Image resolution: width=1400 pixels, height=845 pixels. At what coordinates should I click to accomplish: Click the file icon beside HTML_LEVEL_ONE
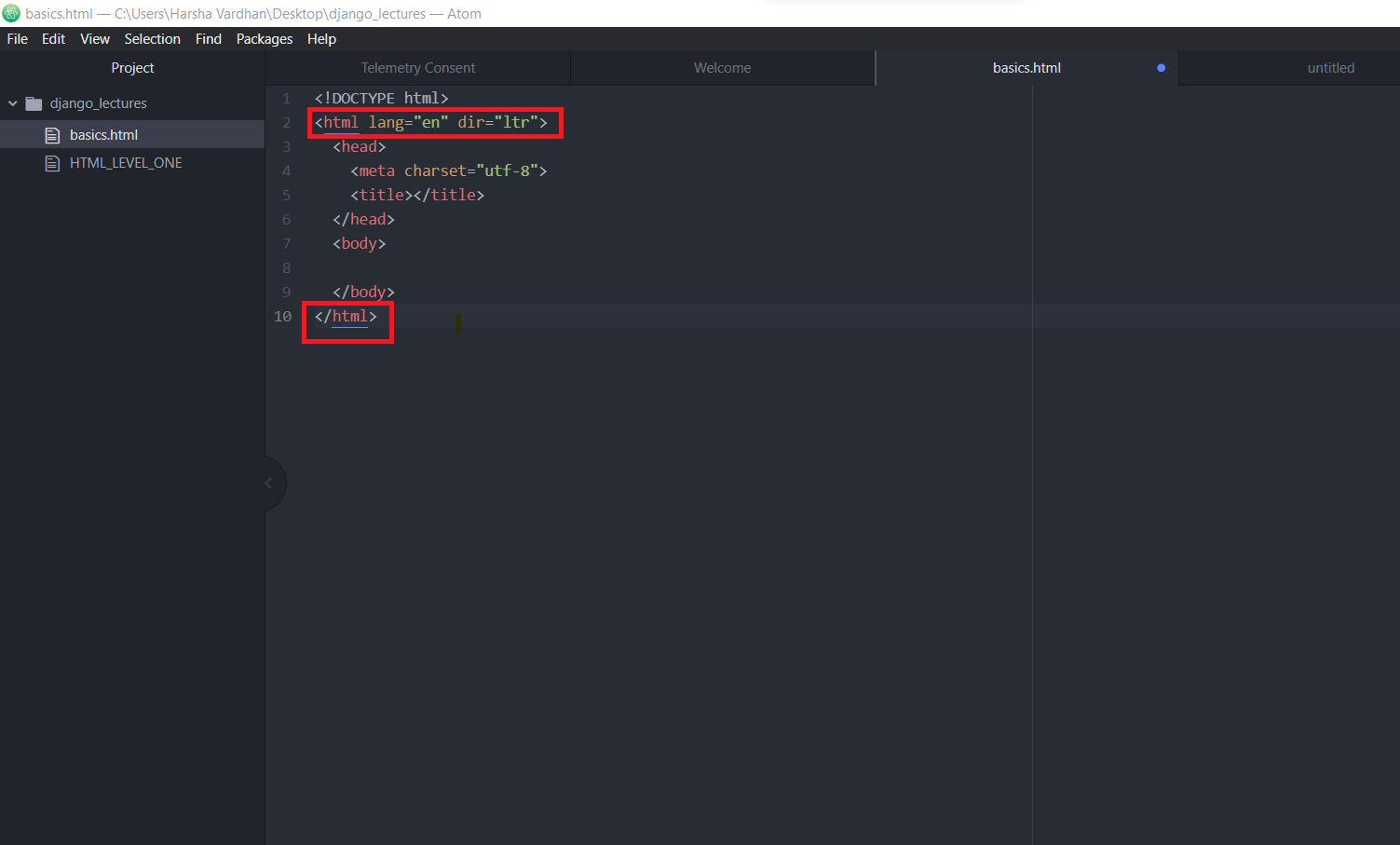pos(53,163)
